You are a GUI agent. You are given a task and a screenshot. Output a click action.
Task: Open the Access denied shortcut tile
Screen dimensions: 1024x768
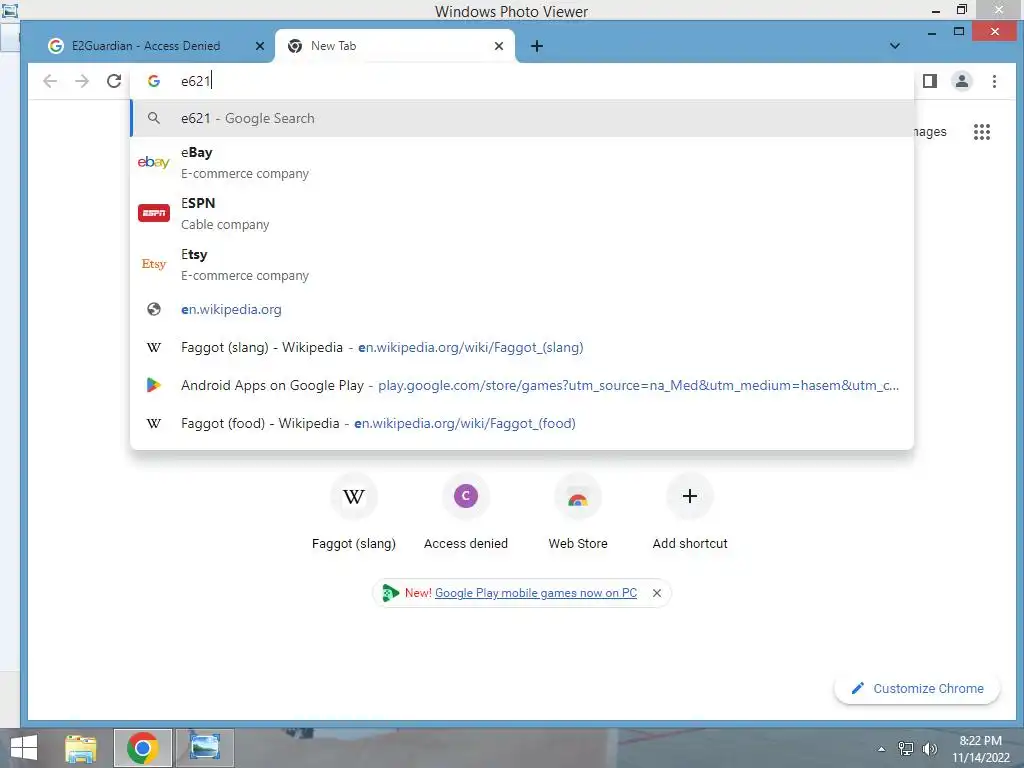tap(466, 512)
